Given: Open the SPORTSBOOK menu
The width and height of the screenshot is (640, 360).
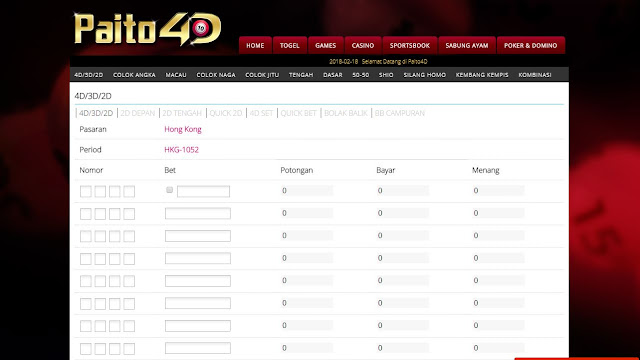Looking at the screenshot, I should (410, 45).
